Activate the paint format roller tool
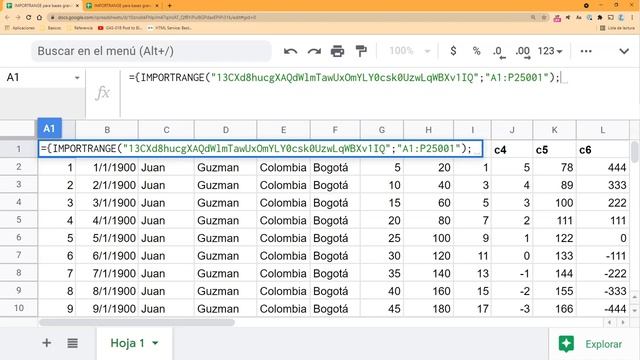Viewport: 640px width, 360px height. coord(361,51)
